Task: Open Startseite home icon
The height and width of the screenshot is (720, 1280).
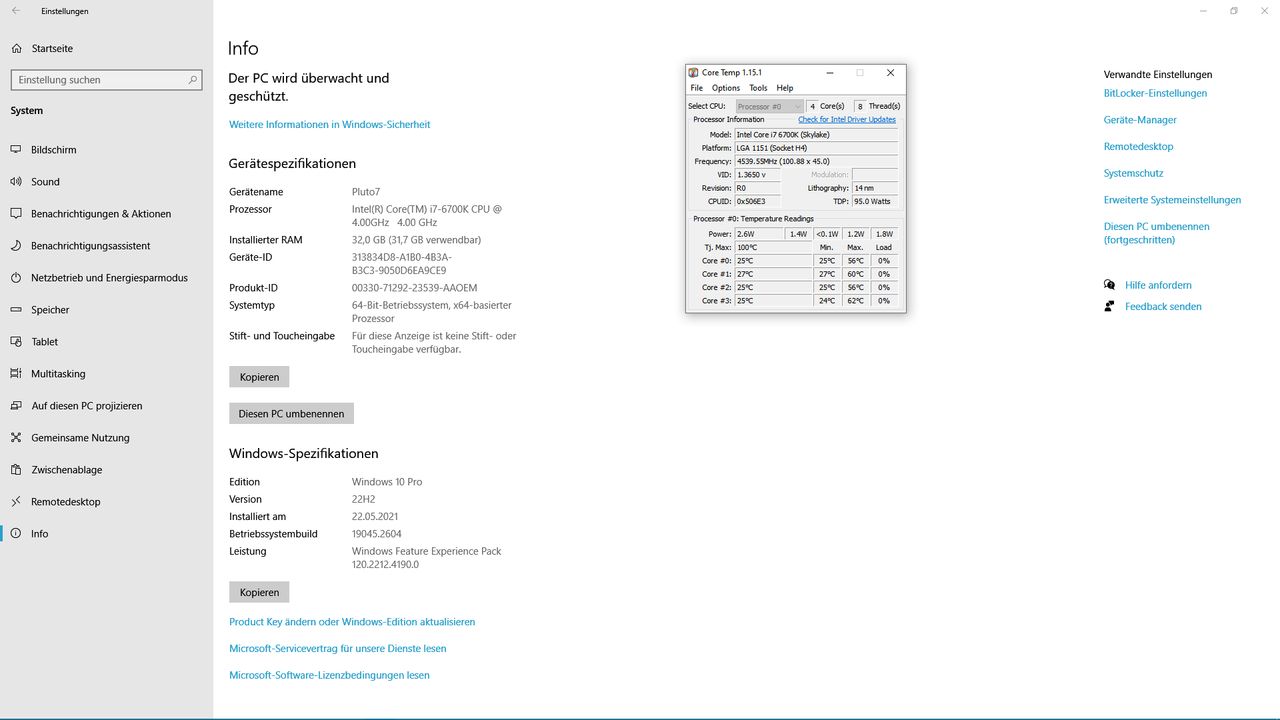Action: 16,48
